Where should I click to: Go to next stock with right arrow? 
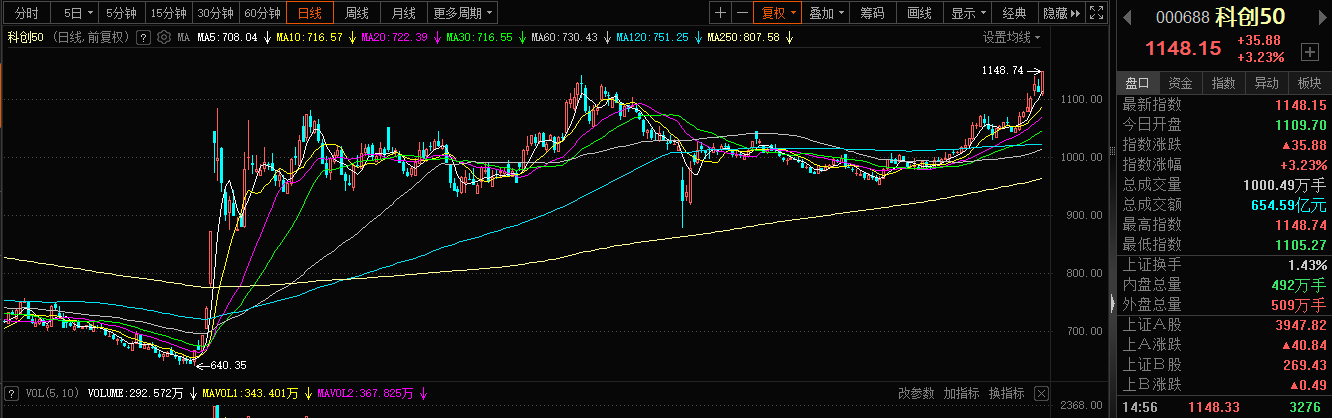pyautogui.click(x=1323, y=15)
